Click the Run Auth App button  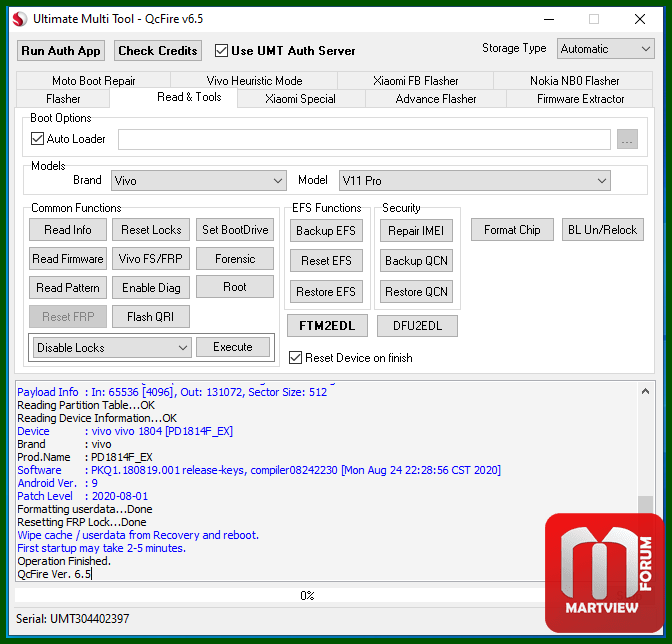[61, 51]
